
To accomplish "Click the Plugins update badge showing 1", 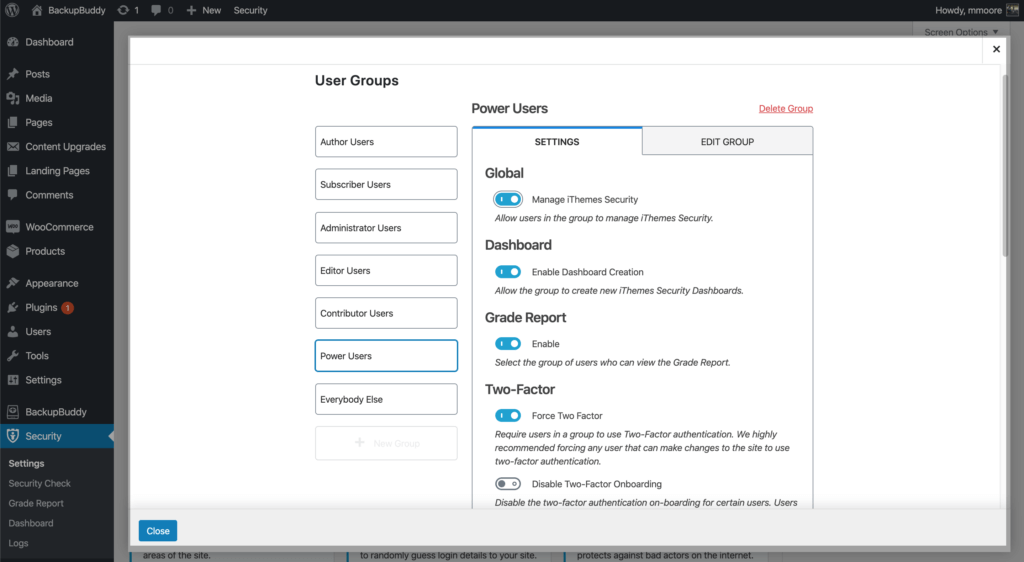I will click(x=67, y=307).
